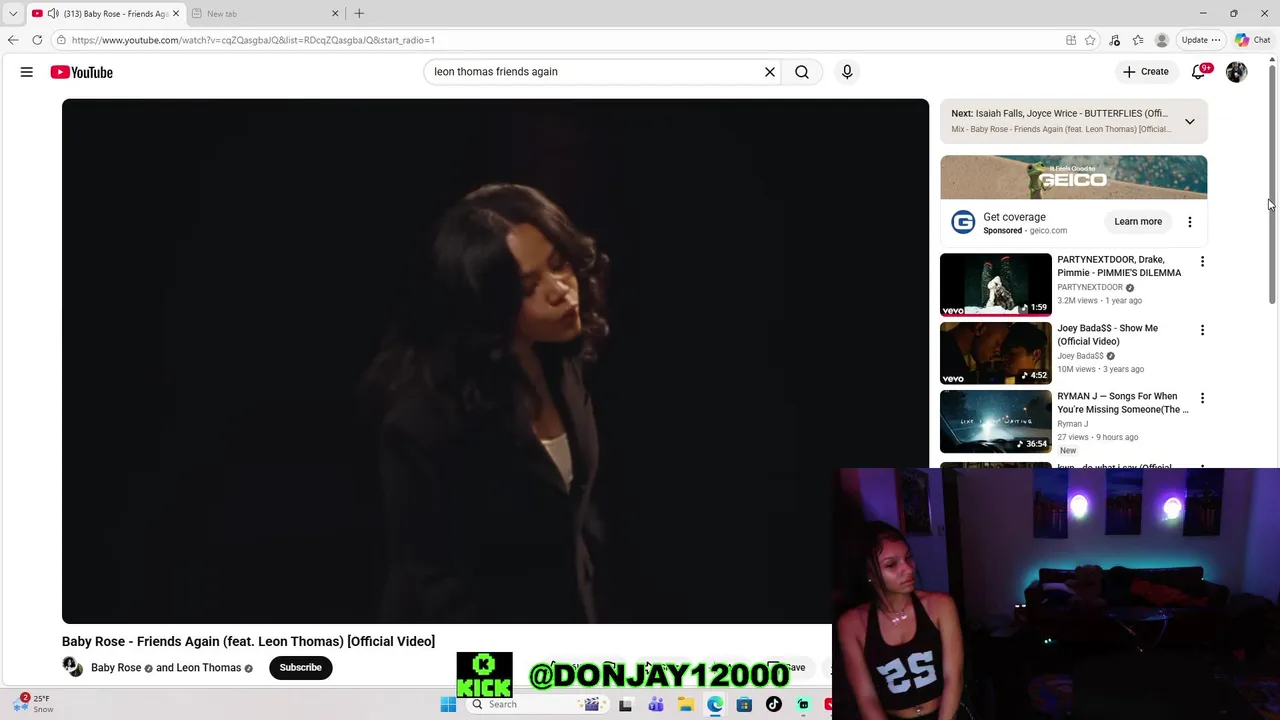Open PIMMIE'S DILEMMA video thumbnail

point(995,285)
